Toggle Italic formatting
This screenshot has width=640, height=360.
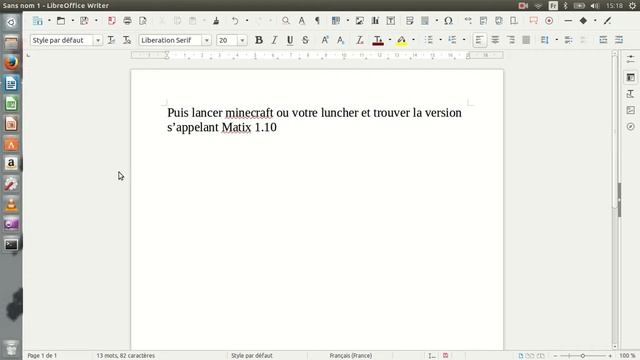(x=274, y=40)
